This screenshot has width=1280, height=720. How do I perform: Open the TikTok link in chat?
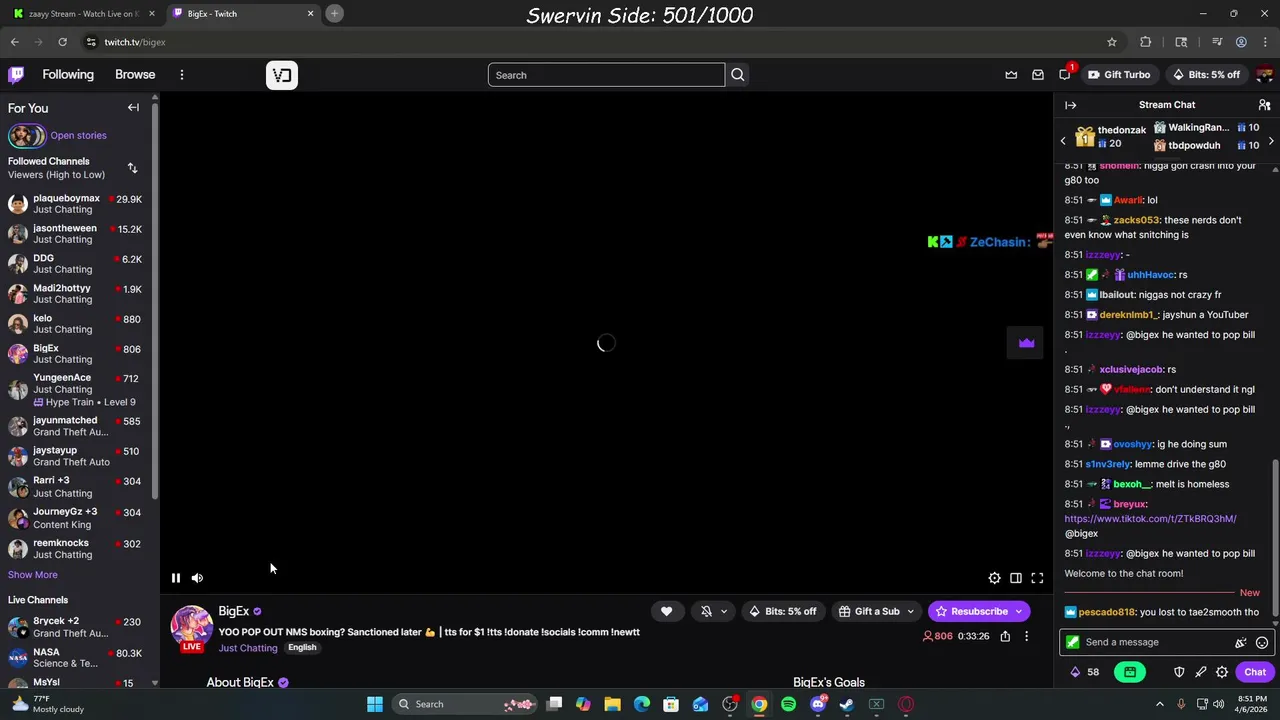tap(1150, 519)
